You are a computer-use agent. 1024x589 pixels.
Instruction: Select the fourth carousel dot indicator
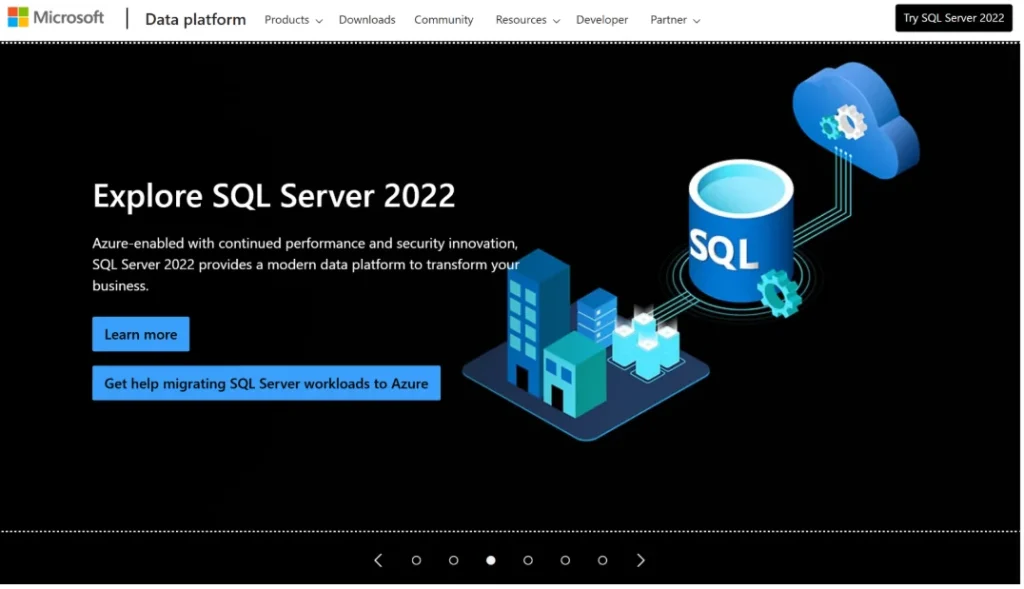(x=528, y=560)
